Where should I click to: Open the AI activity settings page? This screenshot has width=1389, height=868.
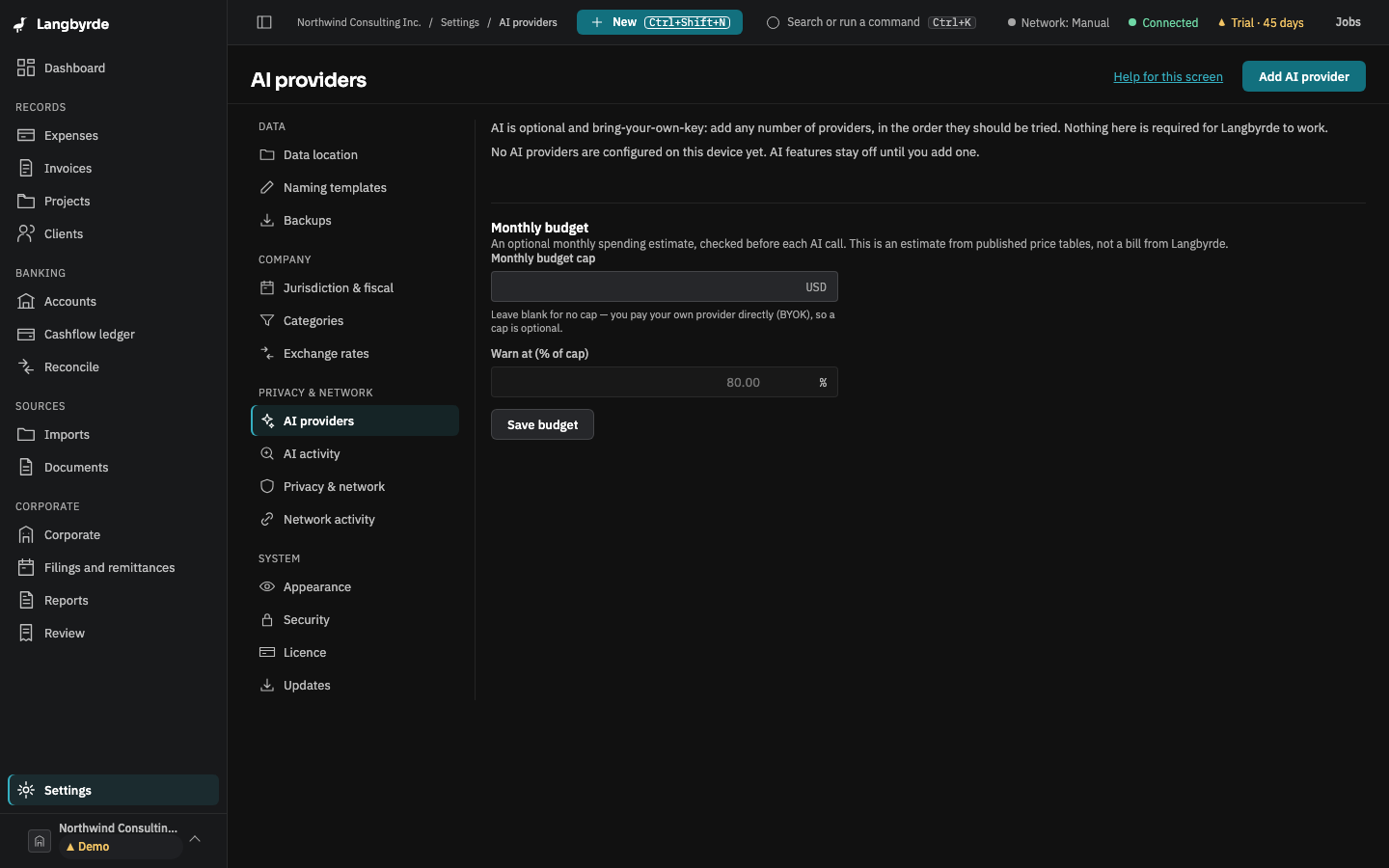pos(355,453)
